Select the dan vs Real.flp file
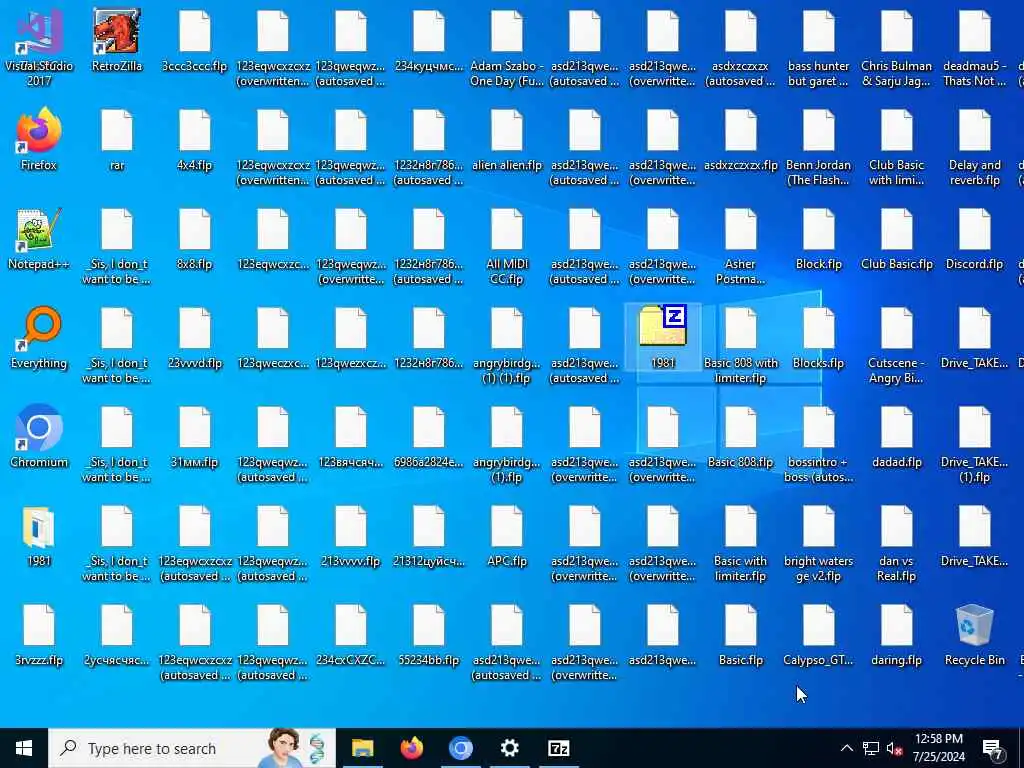 tap(897, 545)
